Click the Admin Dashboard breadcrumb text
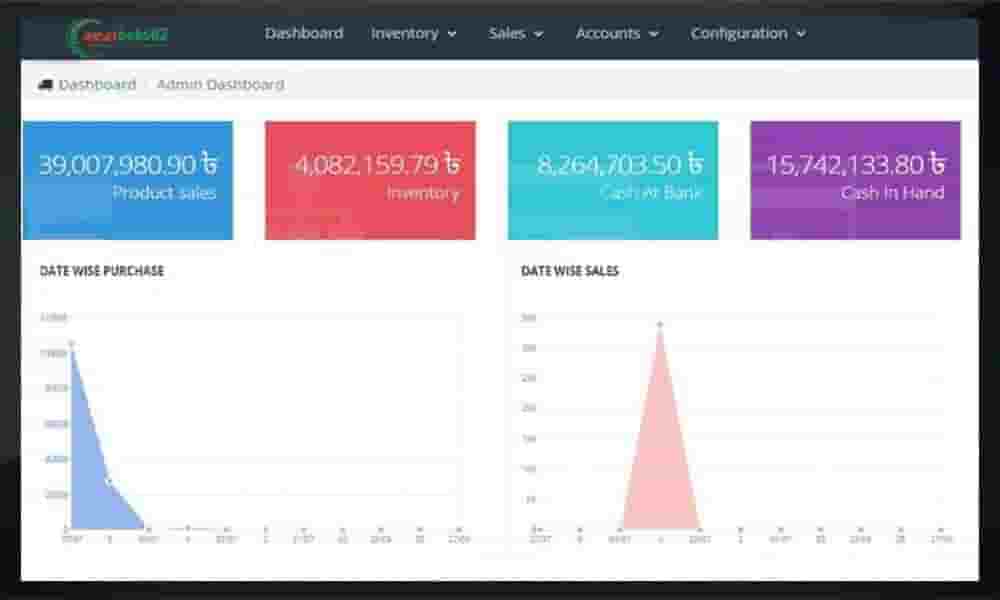The width and height of the screenshot is (1000, 600). click(x=221, y=84)
